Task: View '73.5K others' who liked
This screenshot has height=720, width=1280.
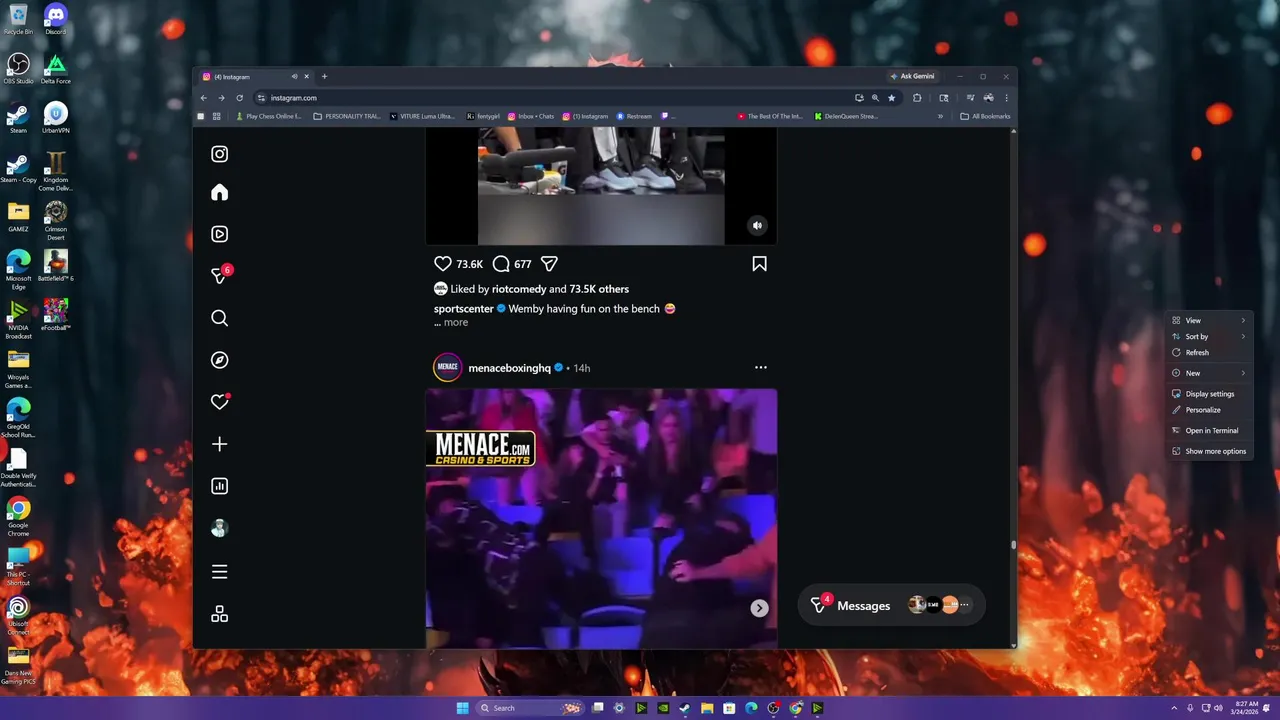Action: click(x=599, y=289)
